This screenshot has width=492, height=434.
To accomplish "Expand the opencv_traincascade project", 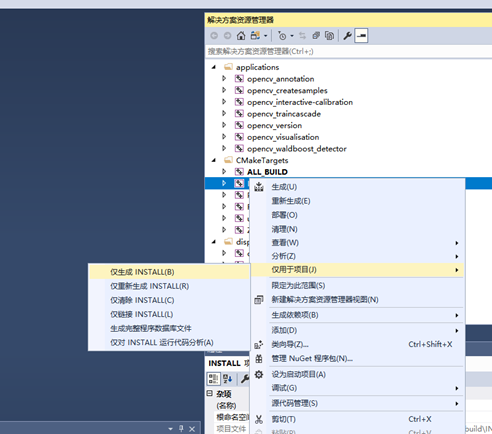I will click(x=224, y=114).
